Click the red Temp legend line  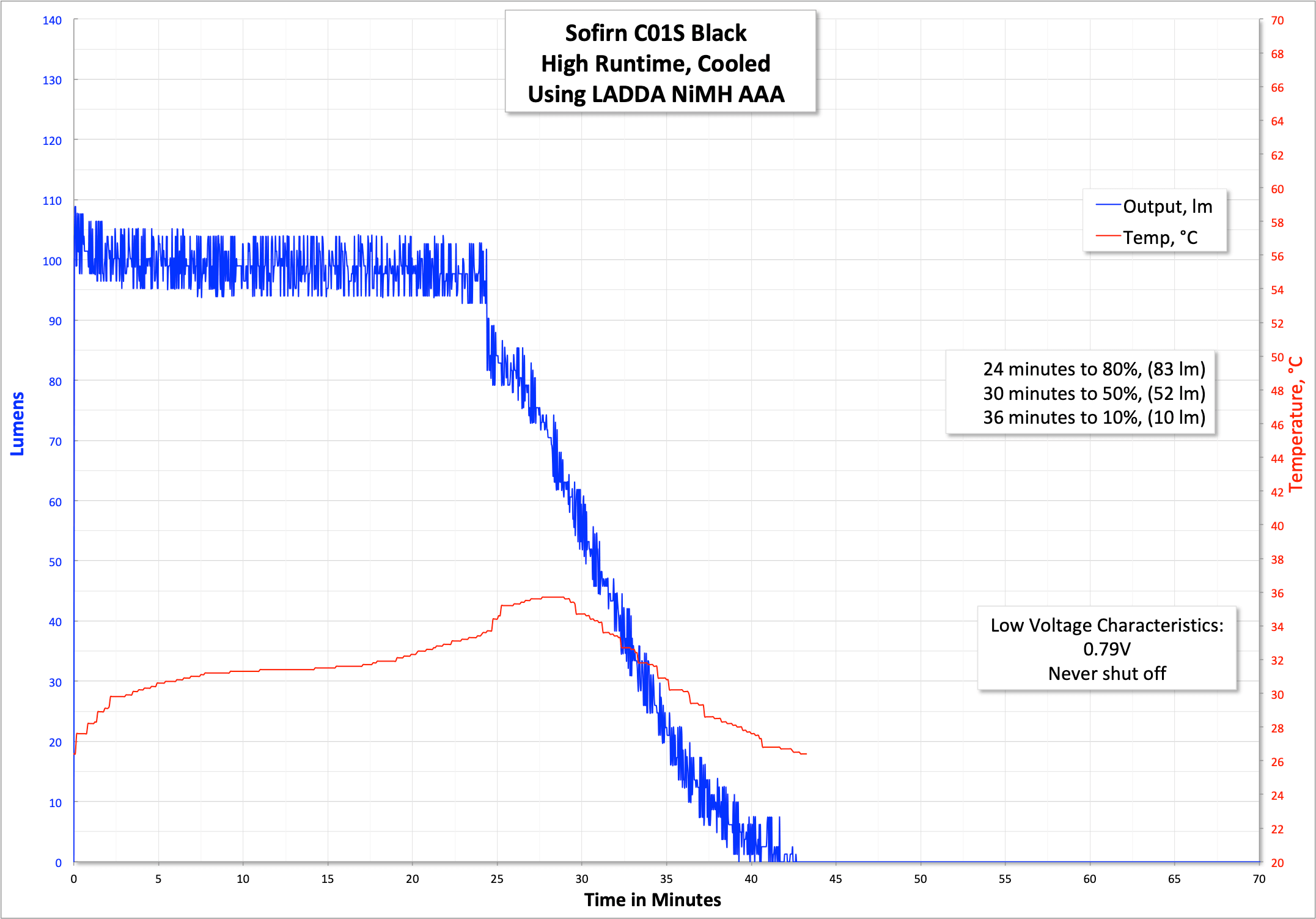[x=1108, y=235]
